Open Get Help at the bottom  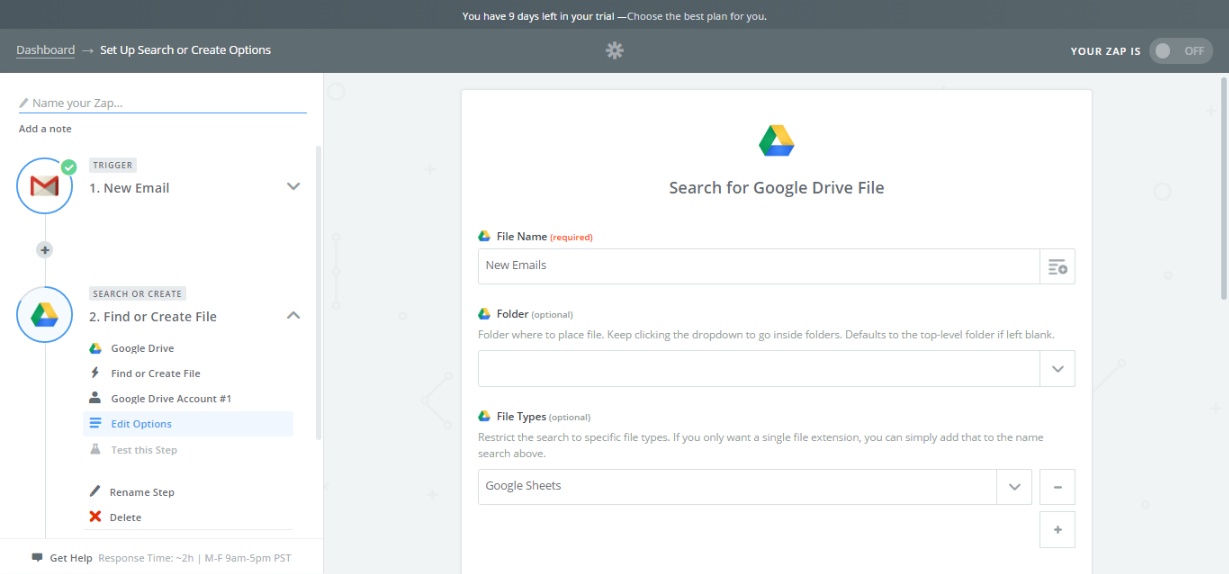pos(71,558)
